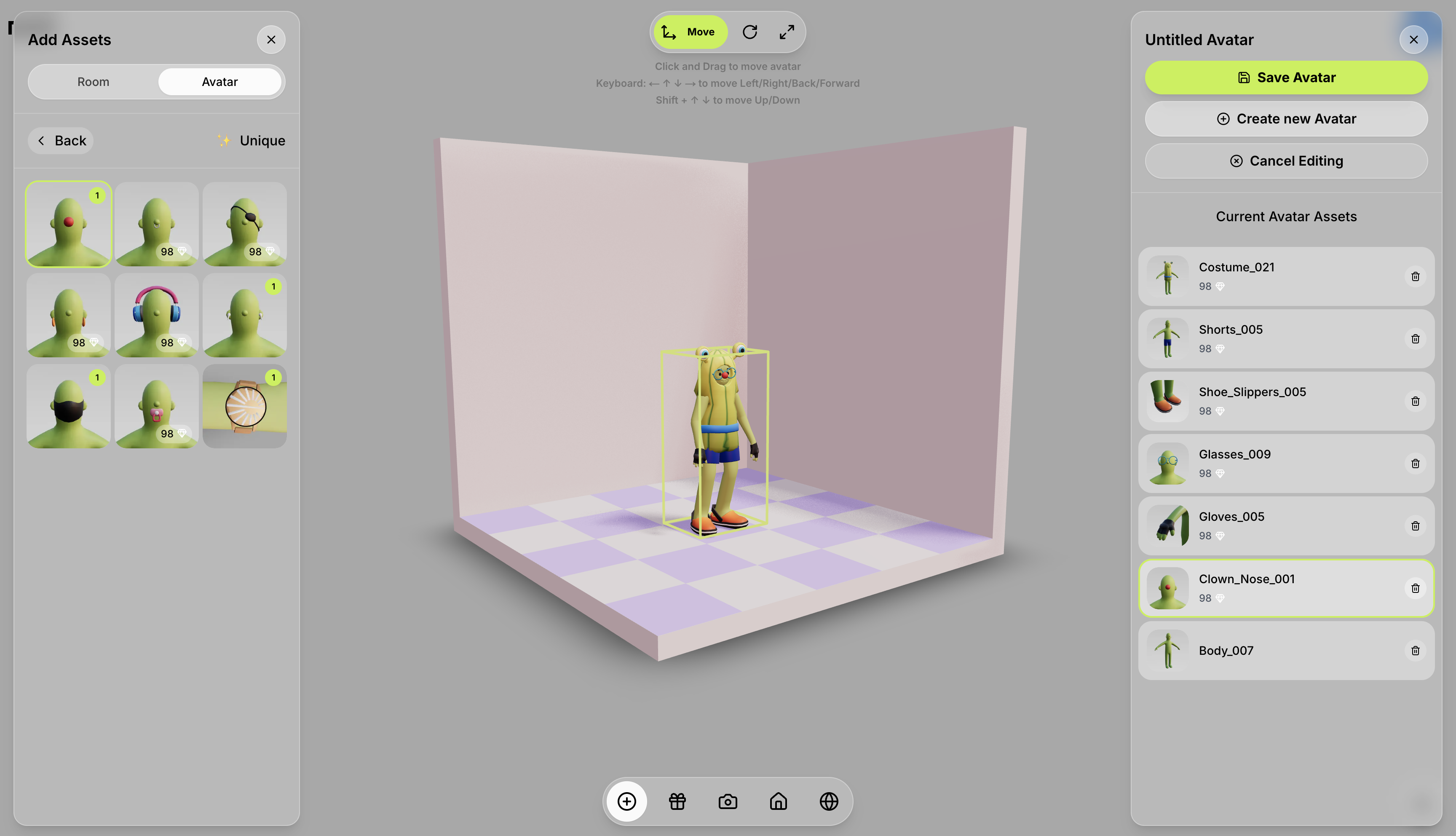
Task: Remove Glasses_009 using the trash icon
Action: click(x=1415, y=464)
